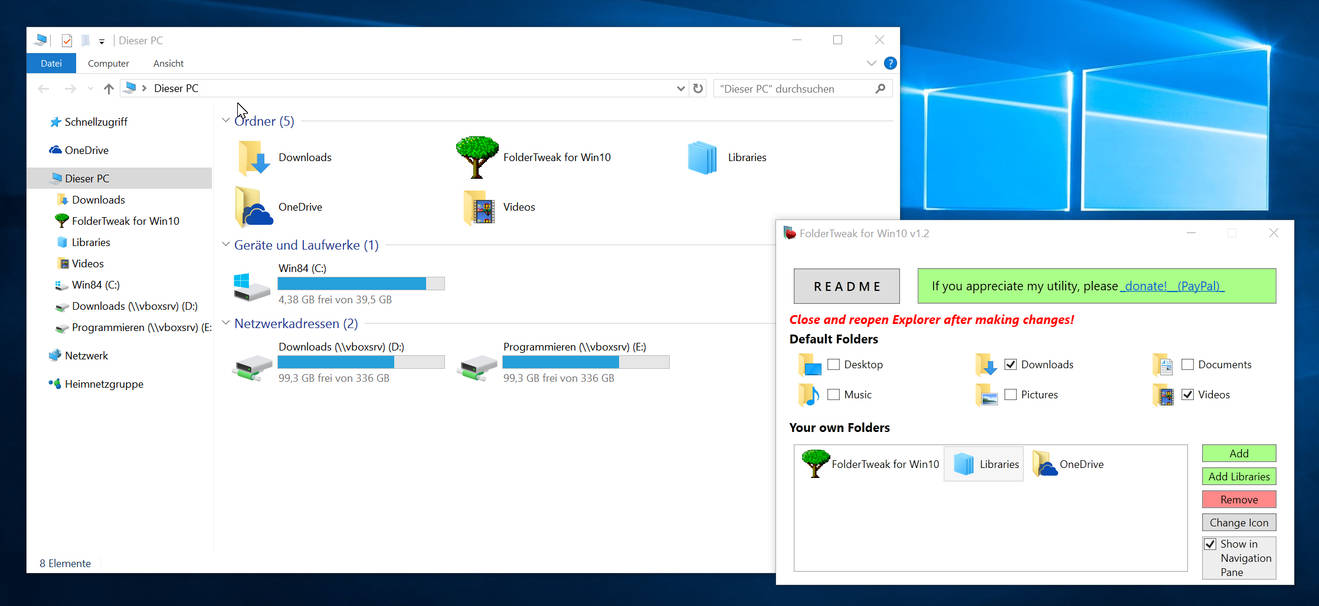1319x606 pixels.
Task: Click the OneDrive cloud icon in navigation pane
Action: coord(56,150)
